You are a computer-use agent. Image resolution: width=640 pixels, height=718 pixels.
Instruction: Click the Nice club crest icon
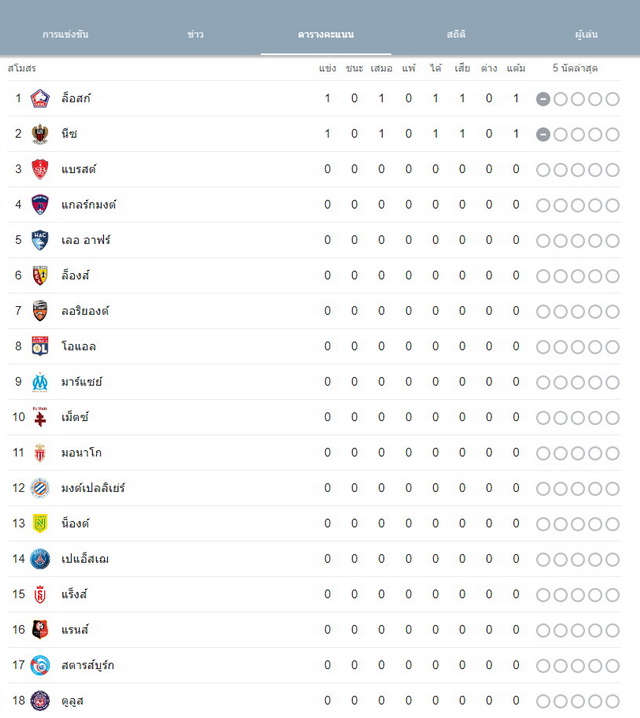click(x=40, y=134)
